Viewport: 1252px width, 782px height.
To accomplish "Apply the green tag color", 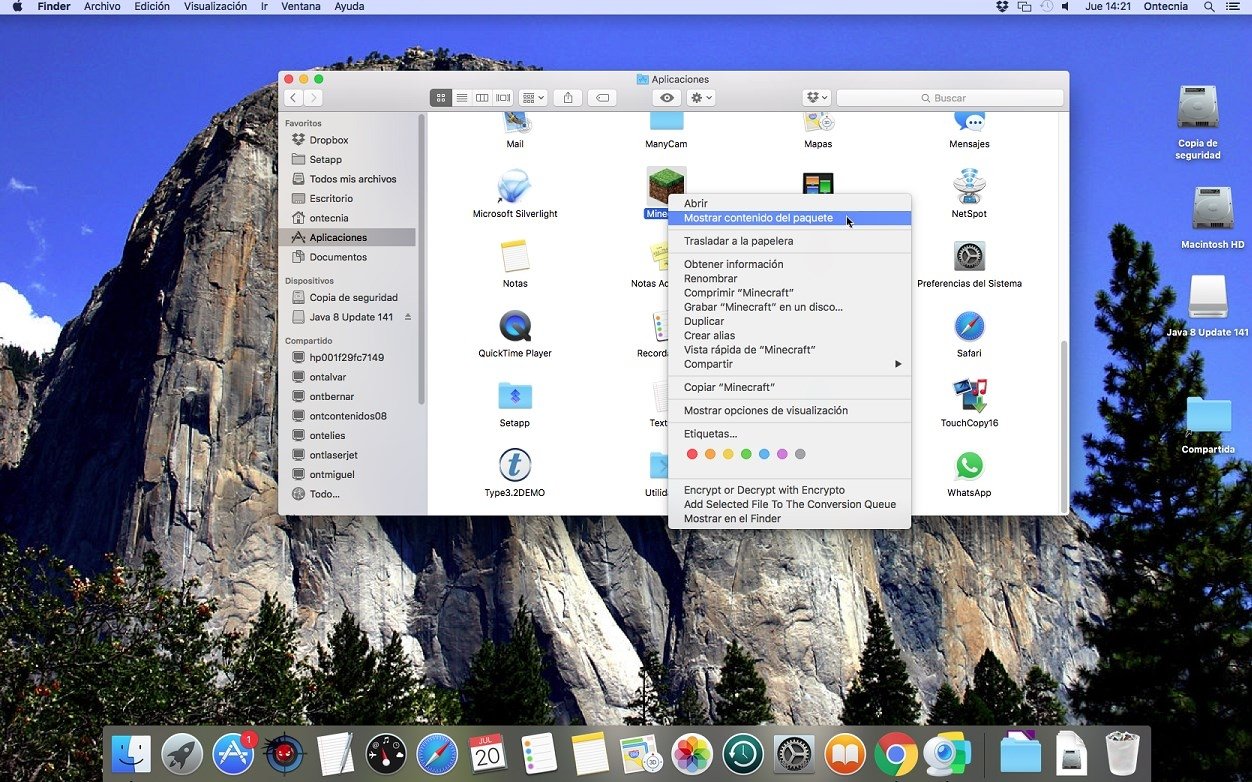I will click(746, 454).
